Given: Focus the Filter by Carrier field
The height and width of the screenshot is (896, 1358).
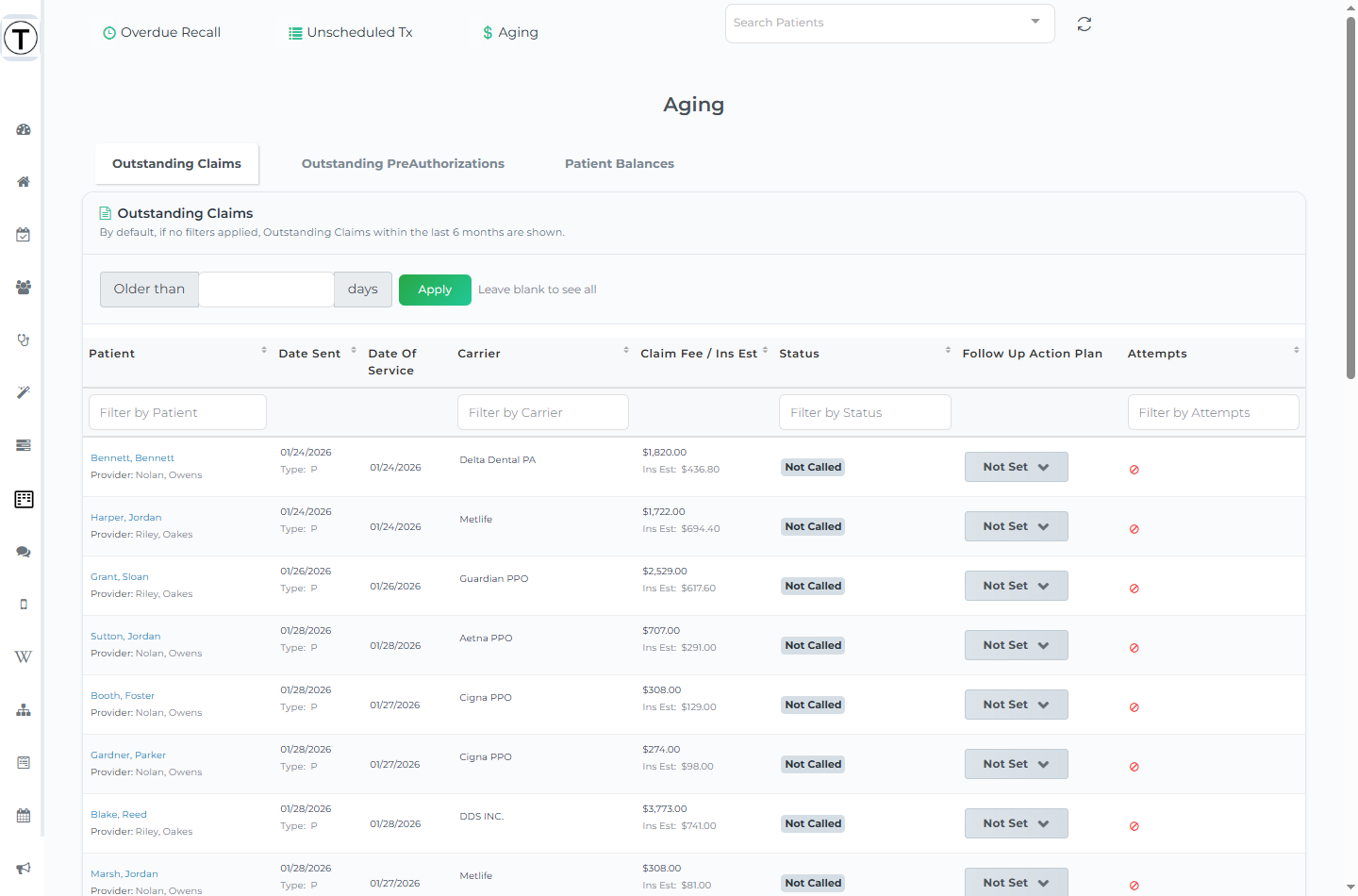Looking at the screenshot, I should pyautogui.click(x=542, y=412).
